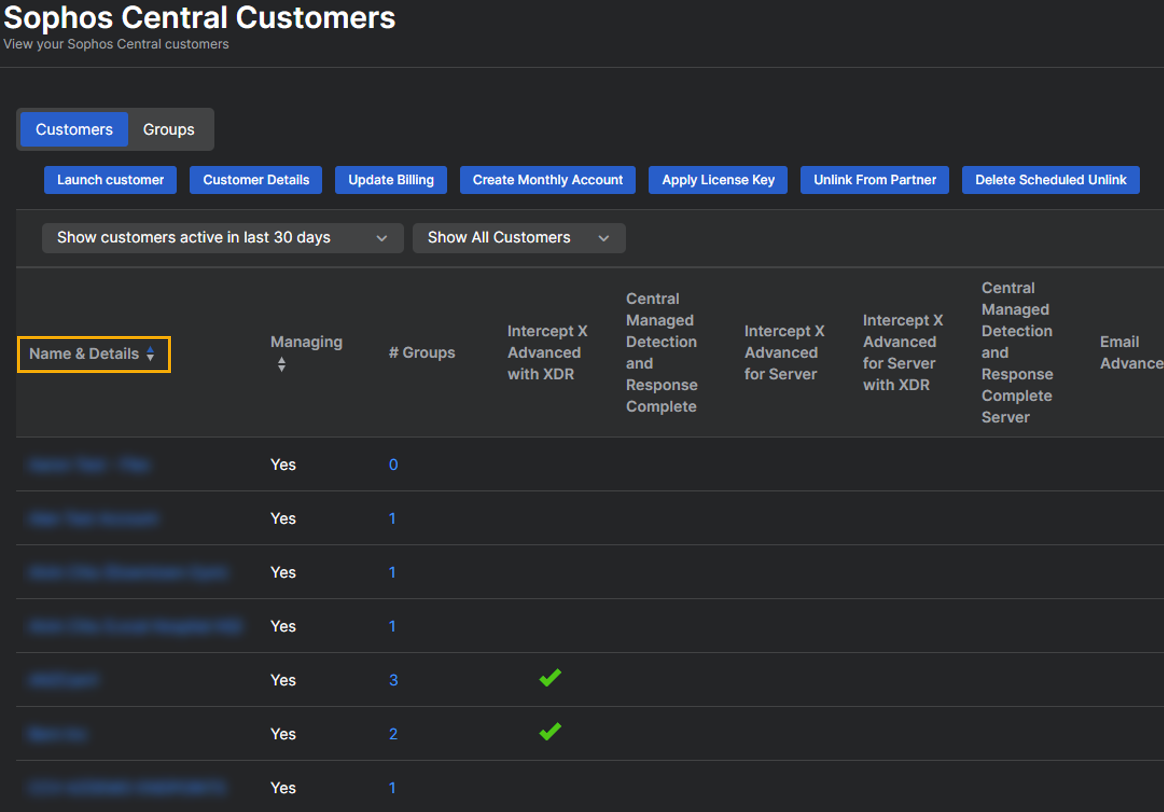Open the groups count link showing 2
The image size is (1164, 812).
(393, 734)
